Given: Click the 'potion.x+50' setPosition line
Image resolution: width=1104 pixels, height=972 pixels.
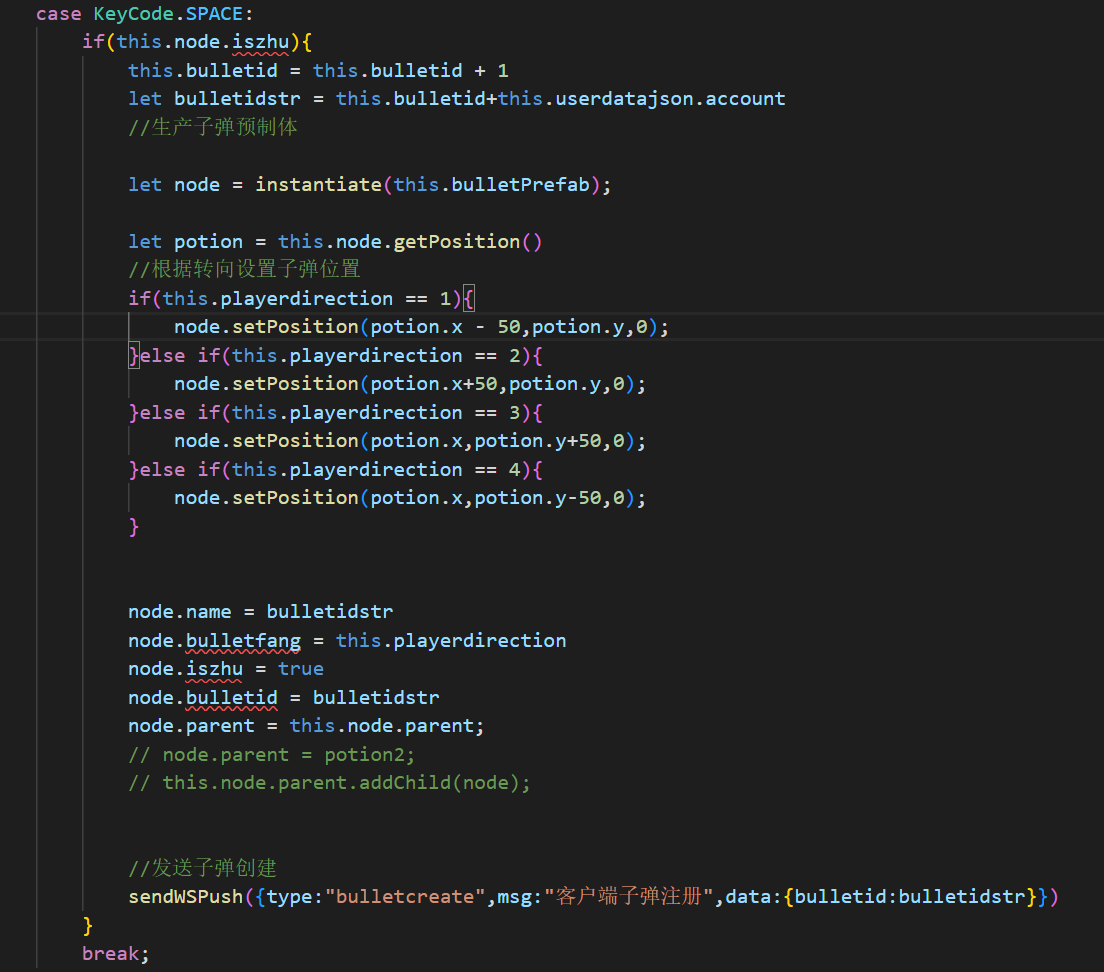Looking at the screenshot, I should pos(410,384).
